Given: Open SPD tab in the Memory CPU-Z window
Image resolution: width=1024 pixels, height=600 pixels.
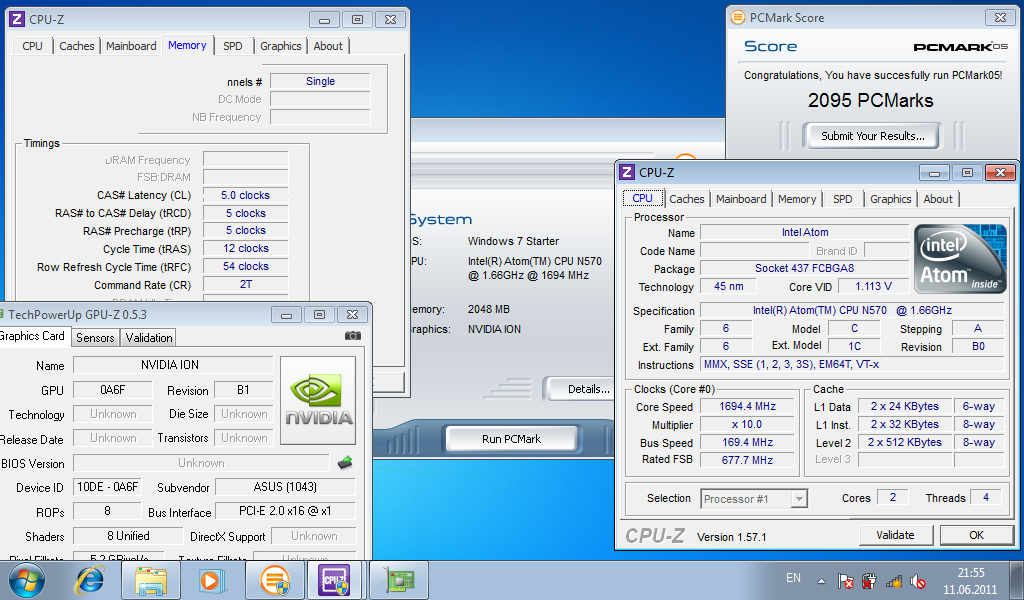Looking at the screenshot, I should [x=232, y=46].
